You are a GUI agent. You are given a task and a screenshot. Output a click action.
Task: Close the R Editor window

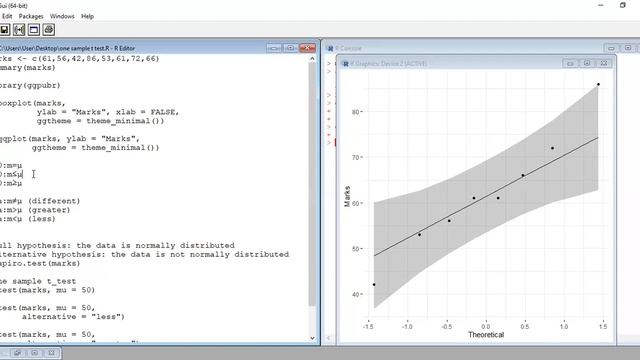(307, 48)
